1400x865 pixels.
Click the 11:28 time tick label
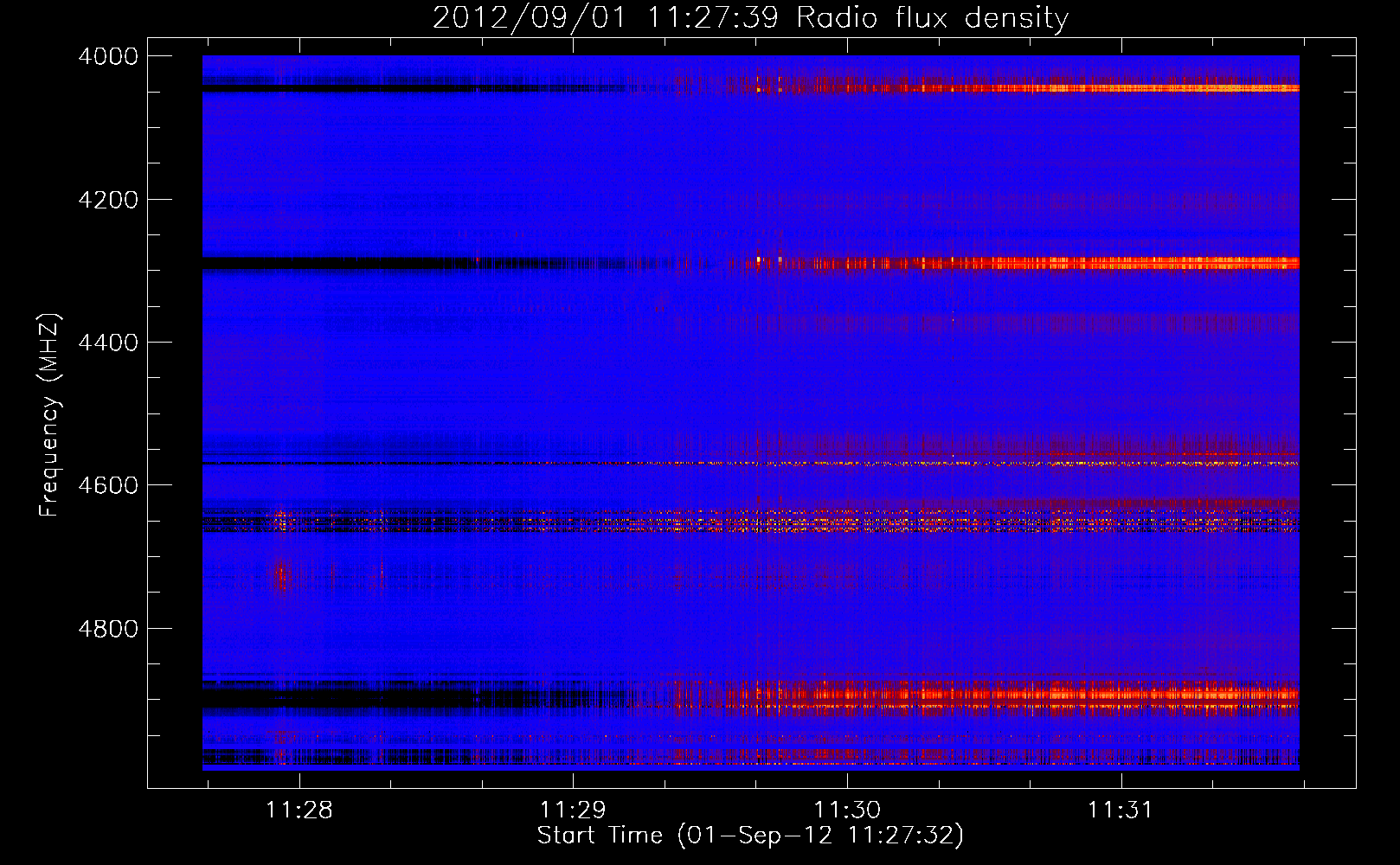(x=299, y=810)
